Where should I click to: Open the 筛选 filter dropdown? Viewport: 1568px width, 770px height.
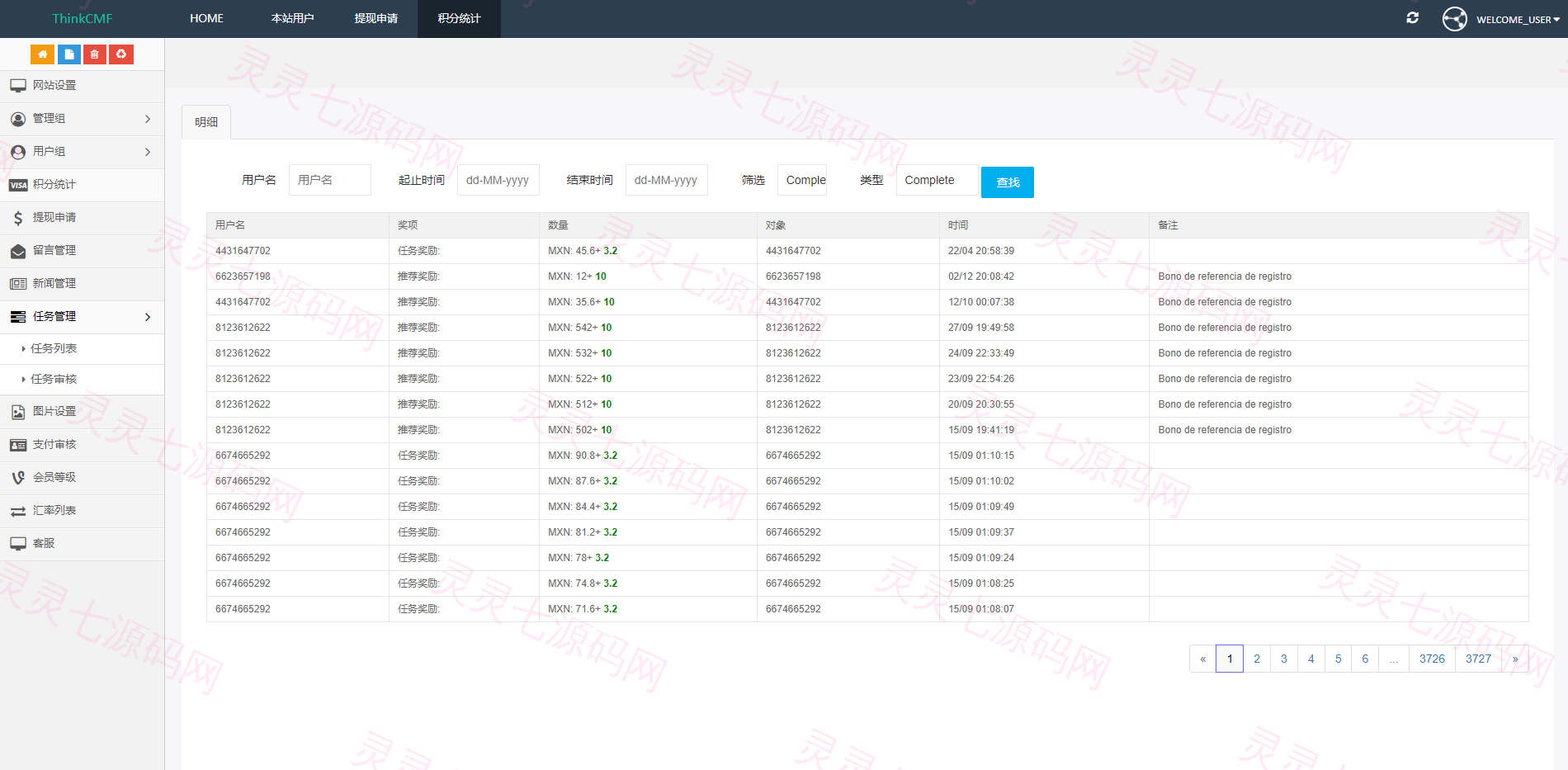802,180
